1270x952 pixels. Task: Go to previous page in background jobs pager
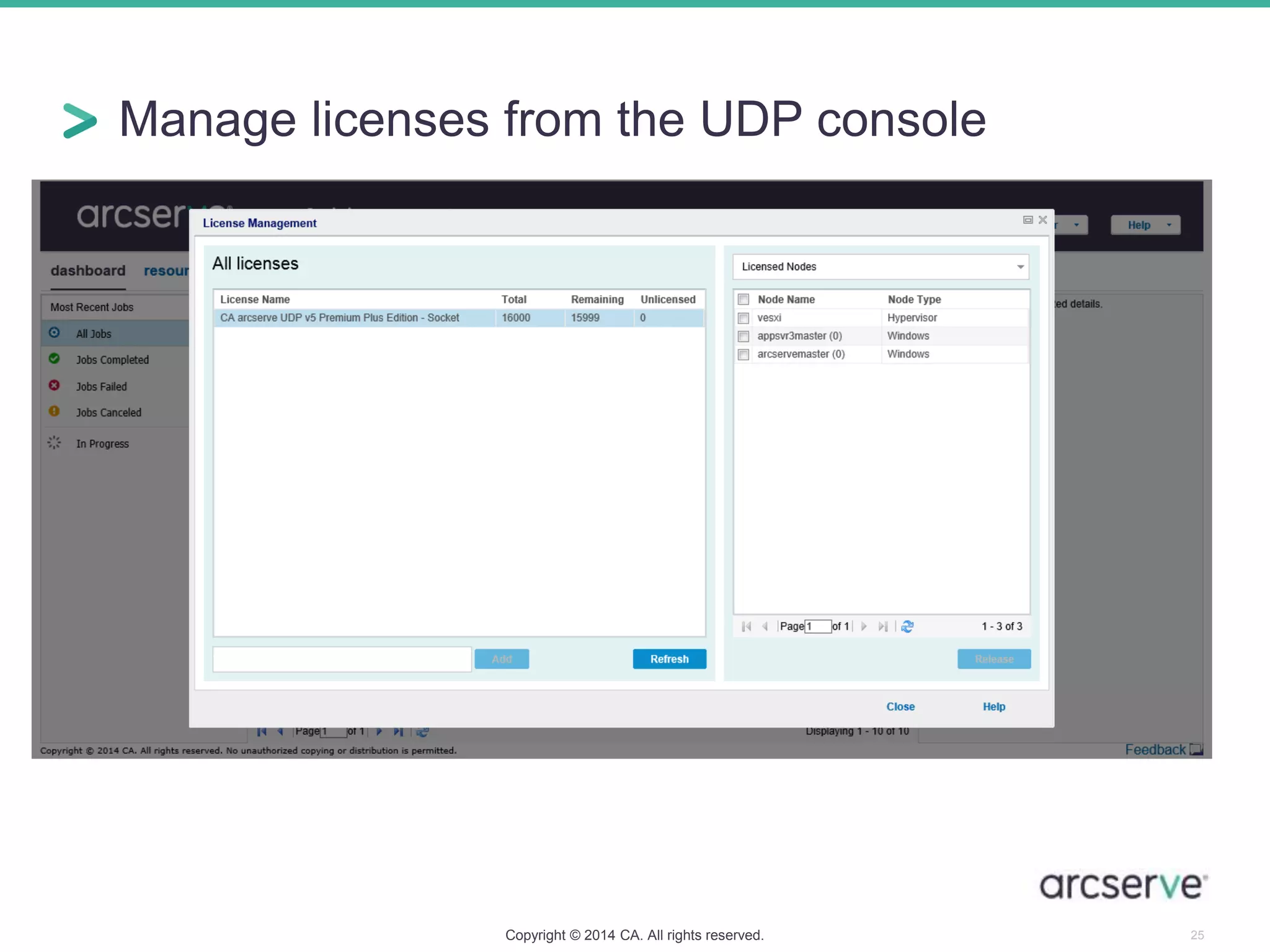coord(281,732)
